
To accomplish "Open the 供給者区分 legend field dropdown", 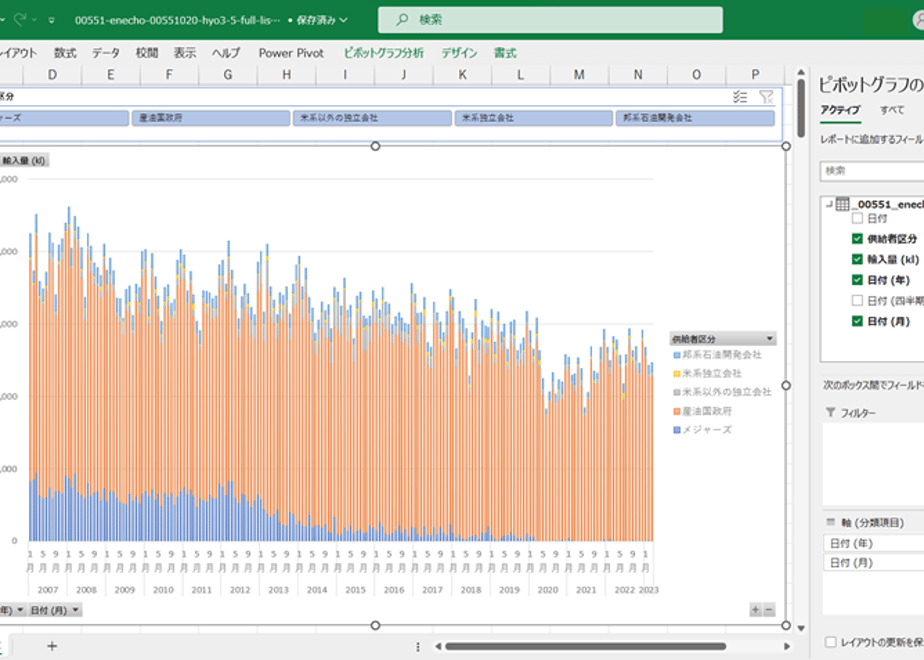I will (x=770, y=339).
